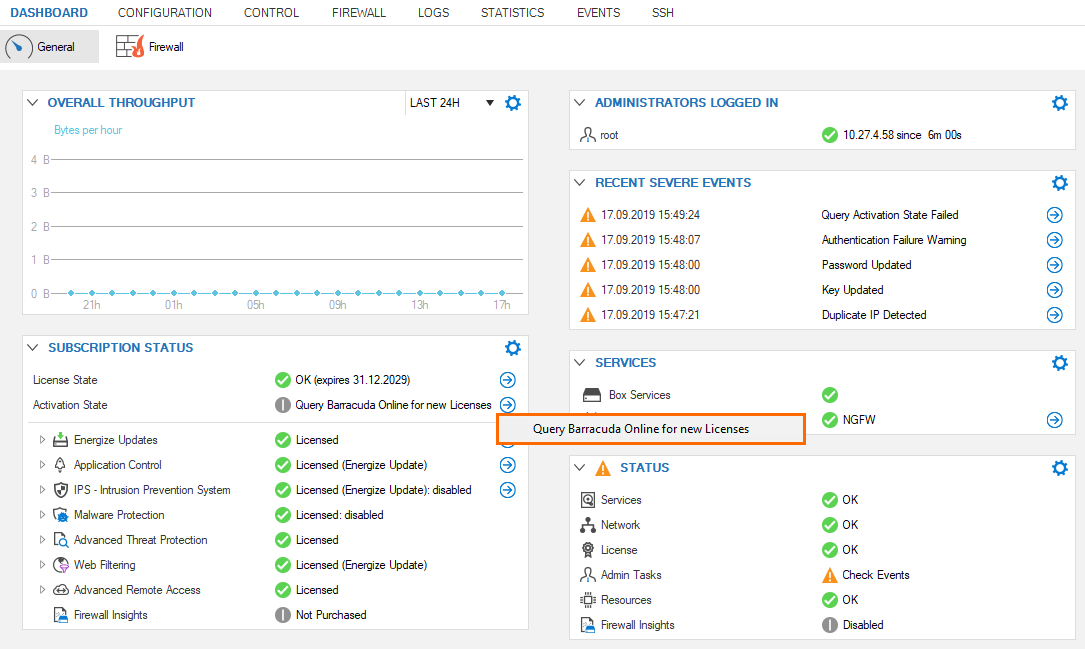
Task: Open the CONFIGURATION tab
Action: click(x=165, y=13)
